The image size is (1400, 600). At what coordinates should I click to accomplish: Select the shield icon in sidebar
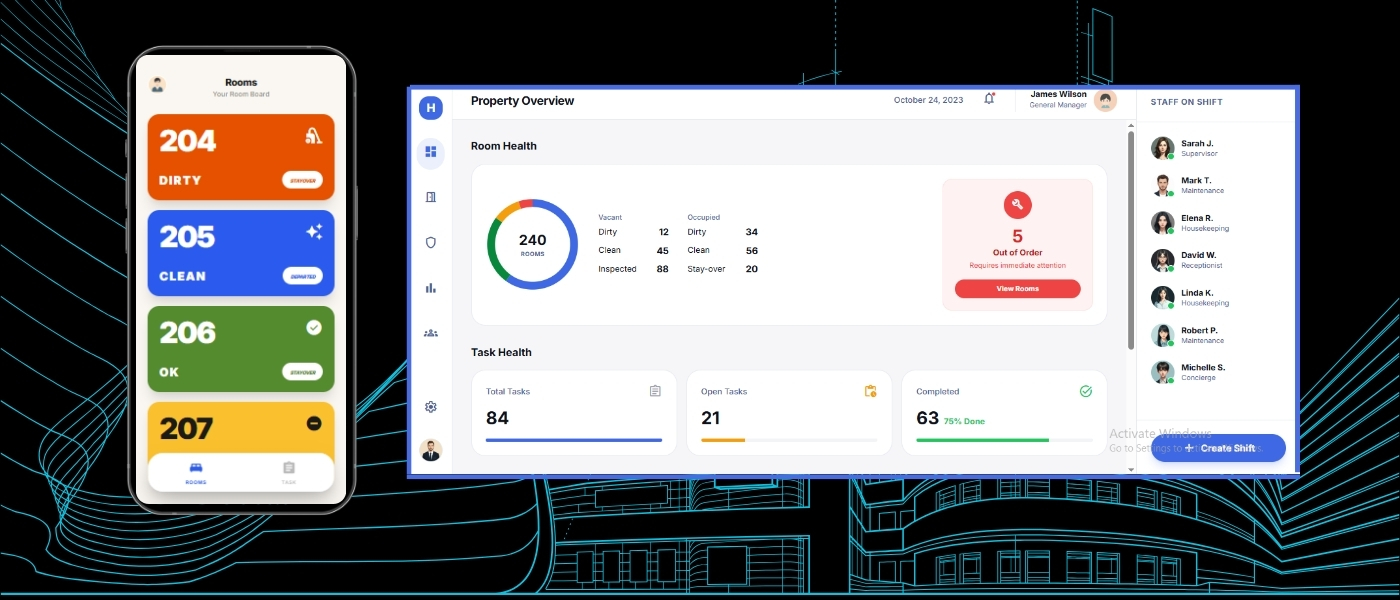tap(431, 242)
